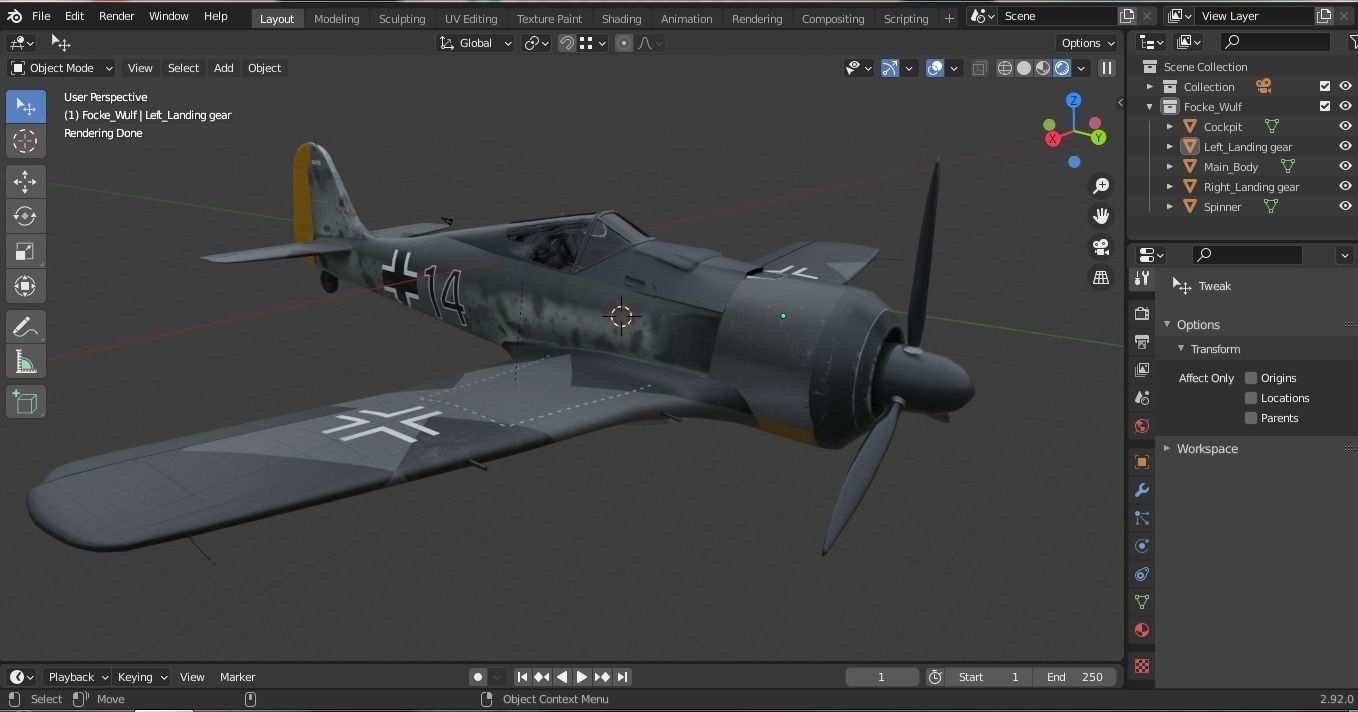Screen dimensions: 1358x712
Task: Expand the Cockpit tree item
Action: coord(1169,127)
